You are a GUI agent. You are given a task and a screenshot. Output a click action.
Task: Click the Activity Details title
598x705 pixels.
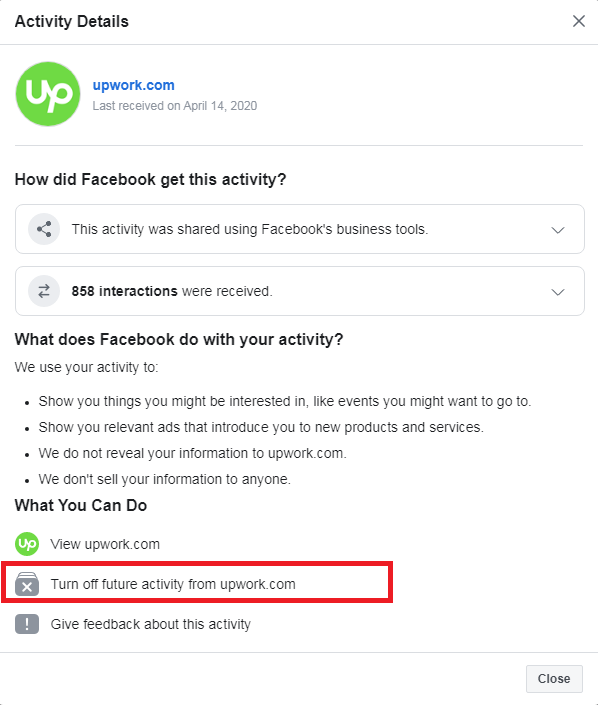[x=71, y=22]
